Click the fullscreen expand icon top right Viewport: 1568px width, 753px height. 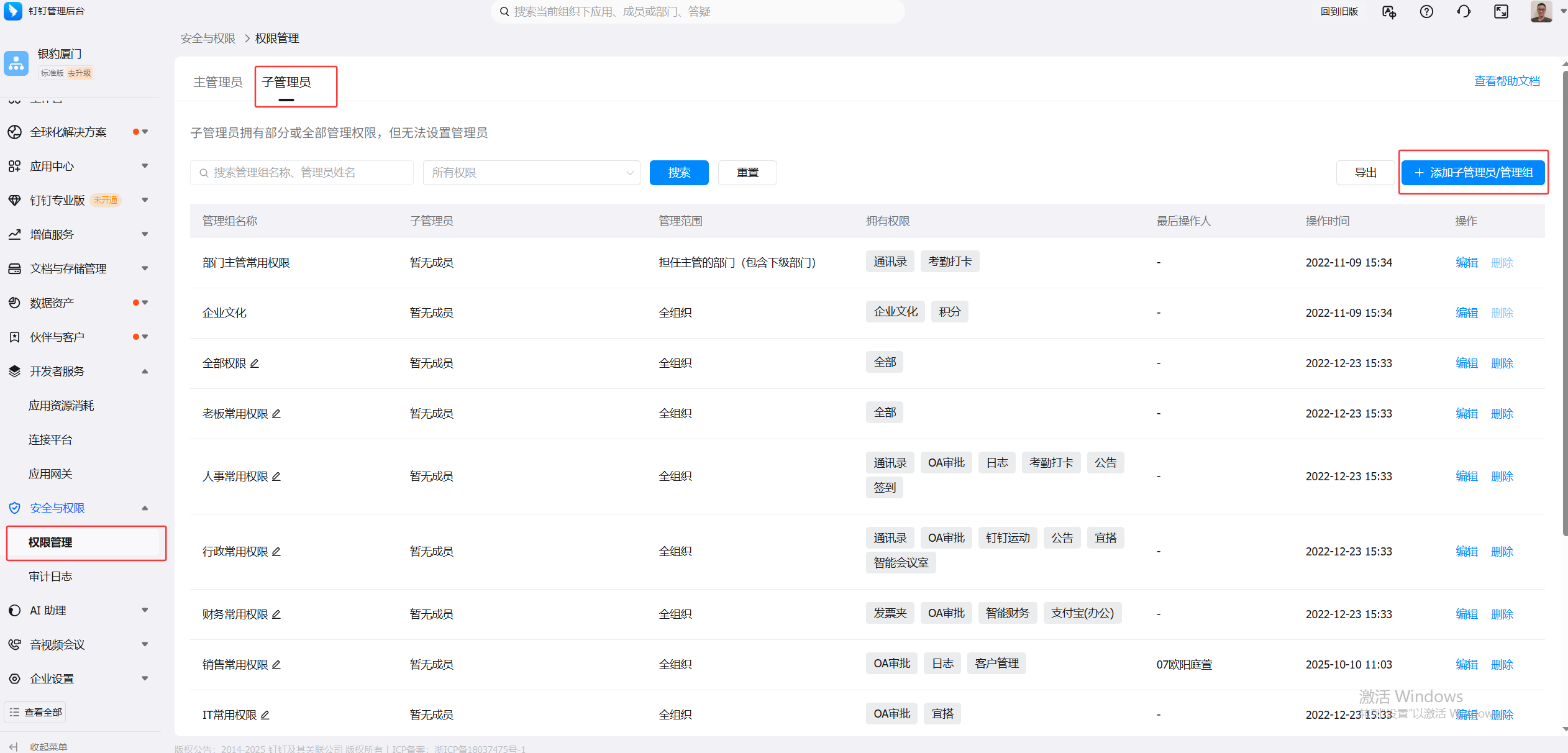point(1501,11)
